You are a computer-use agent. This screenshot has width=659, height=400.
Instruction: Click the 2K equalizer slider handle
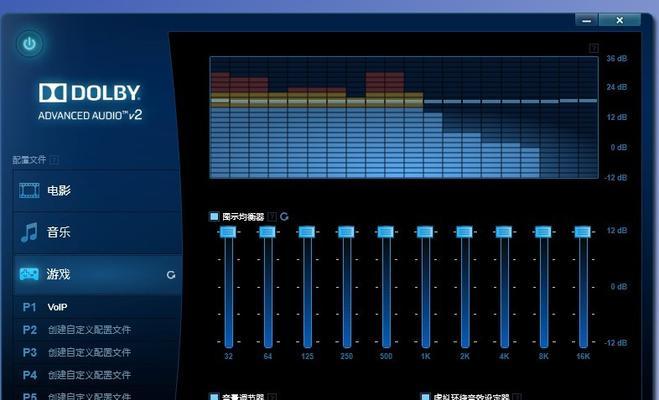click(x=464, y=232)
